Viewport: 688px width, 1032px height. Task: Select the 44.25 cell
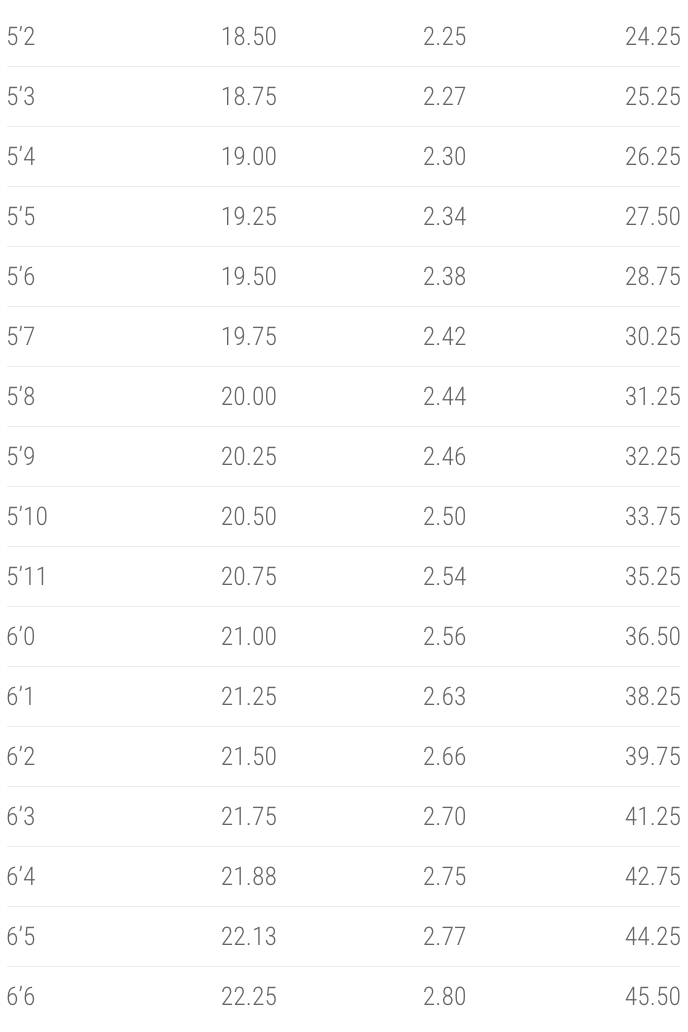(652, 937)
